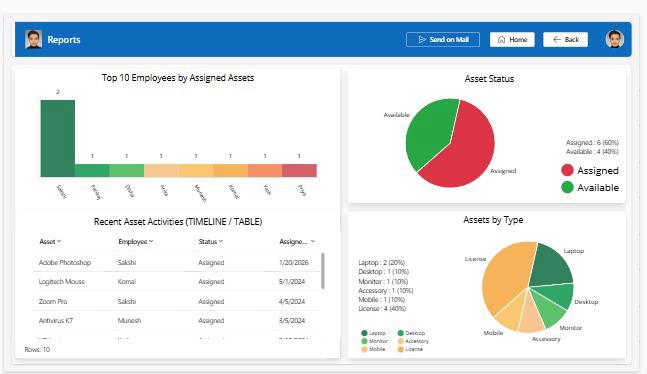Click Assigned status in Zoom Pro row

[x=211, y=301]
